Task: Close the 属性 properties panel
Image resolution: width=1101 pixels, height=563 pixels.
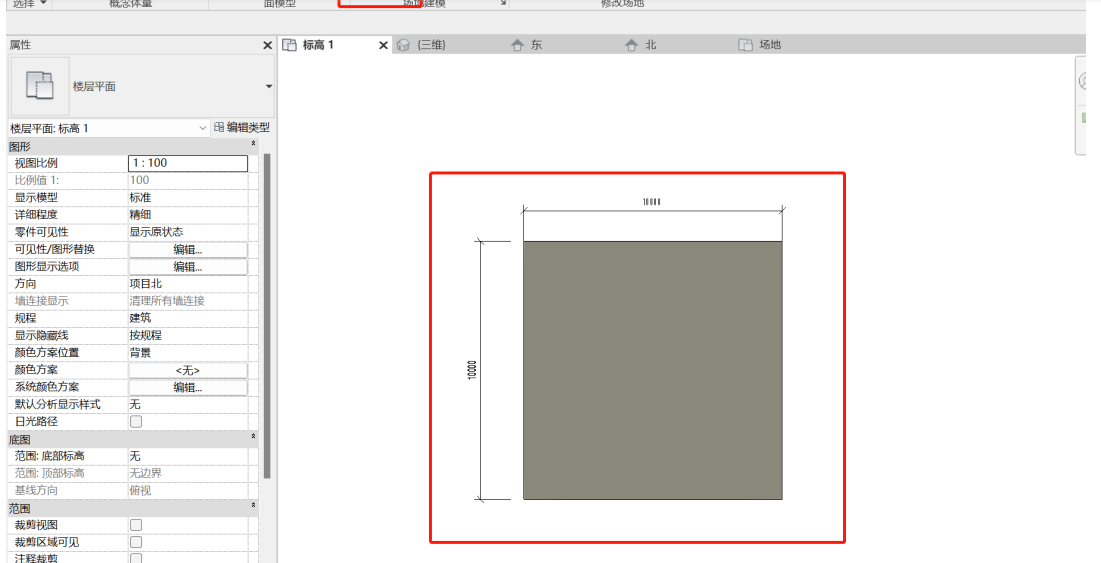Action: tap(268, 46)
